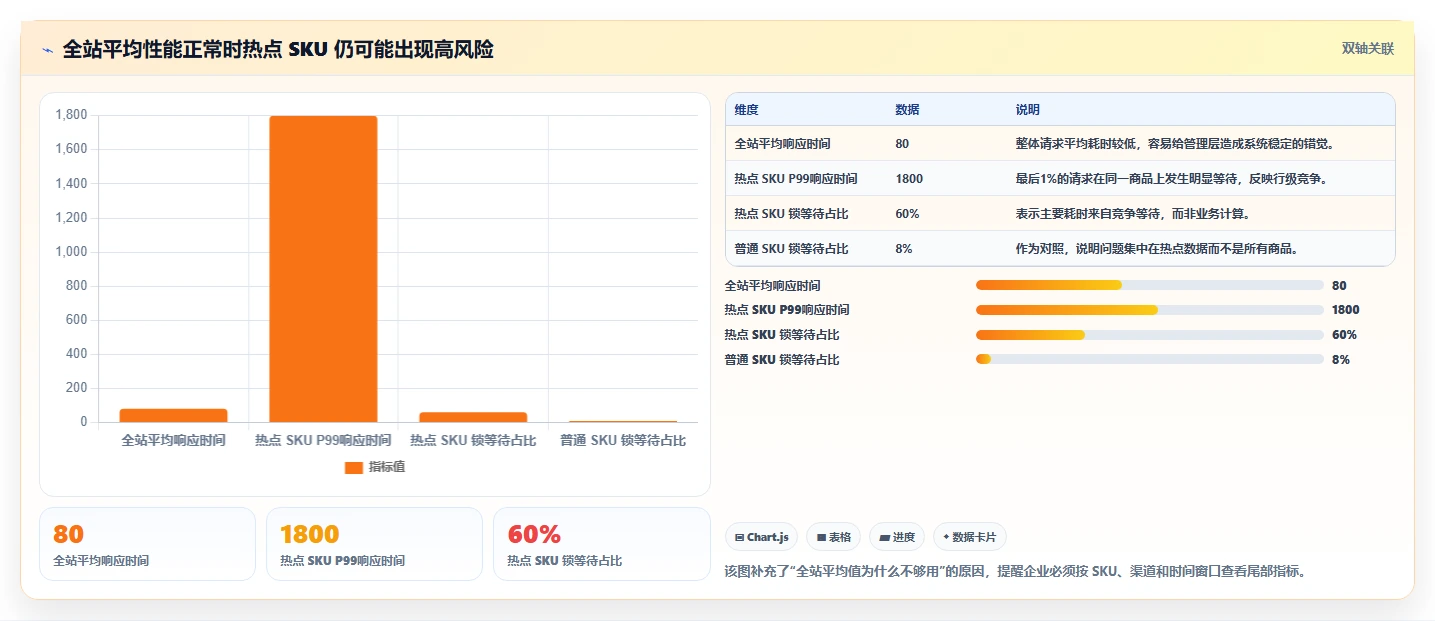Select the 进度 tag chip
Viewport: 1435px width, 621px height.
coord(897,537)
